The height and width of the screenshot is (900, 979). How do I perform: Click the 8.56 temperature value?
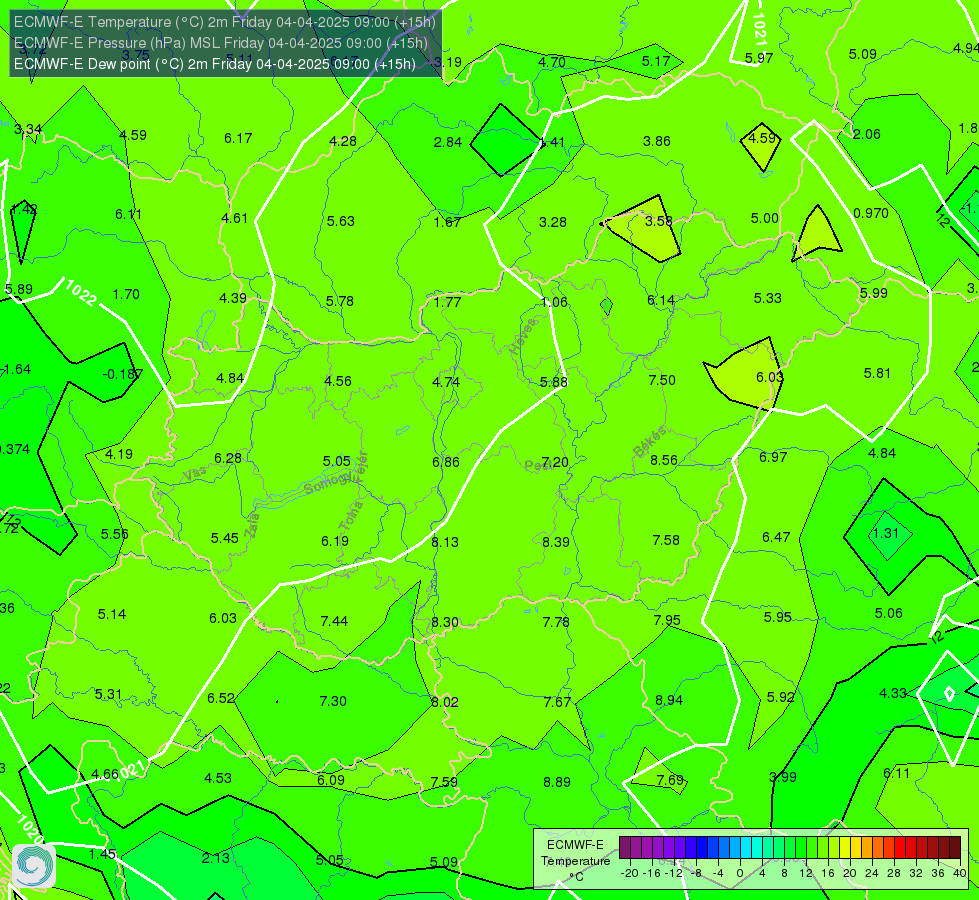pos(664,460)
